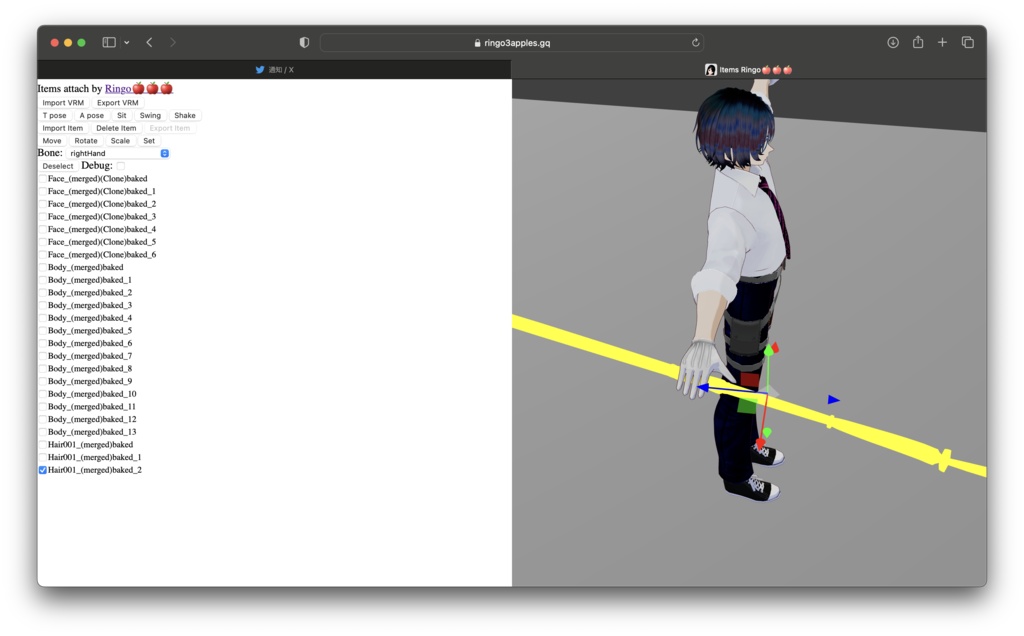1024x636 pixels.
Task: Switch to the Twitter notifications tab
Action: tap(274, 70)
